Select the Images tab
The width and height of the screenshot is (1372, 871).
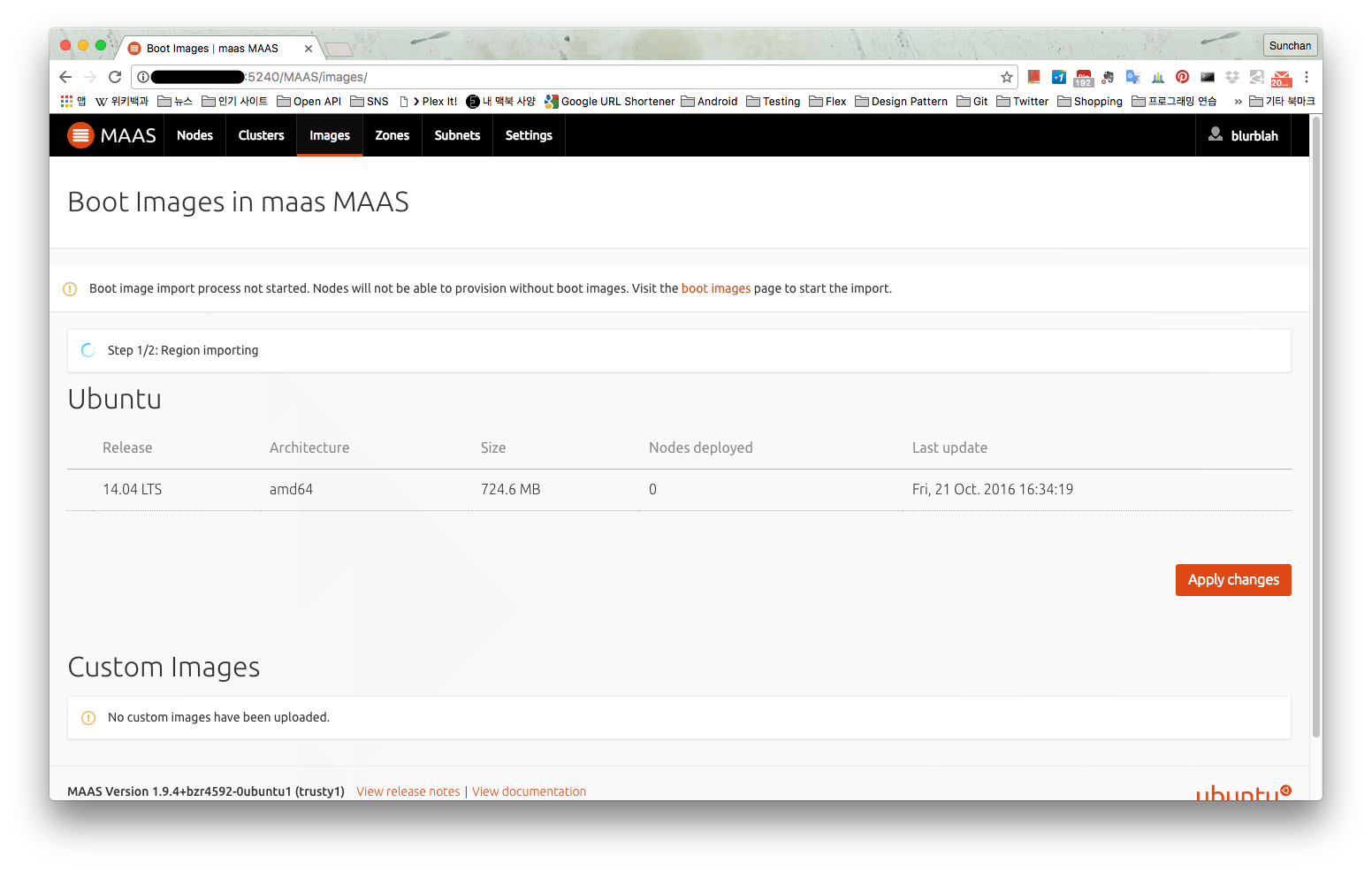click(330, 135)
